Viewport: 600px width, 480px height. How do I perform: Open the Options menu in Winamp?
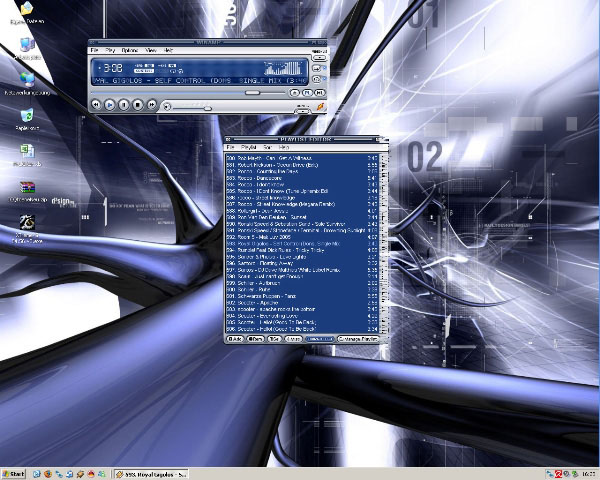pos(130,49)
